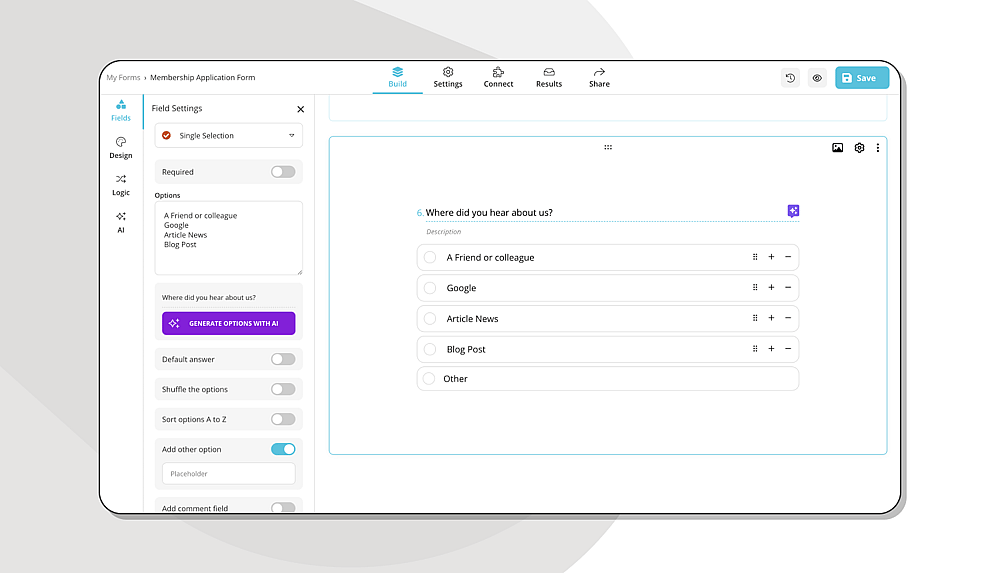Select the 'A Friend or colleague' radio button
The image size is (1000, 573).
click(430, 257)
